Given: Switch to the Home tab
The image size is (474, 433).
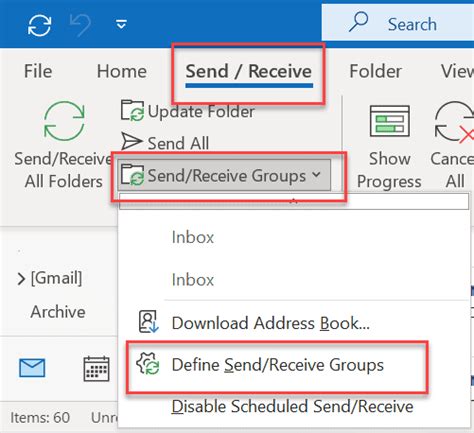Looking at the screenshot, I should pos(122,71).
